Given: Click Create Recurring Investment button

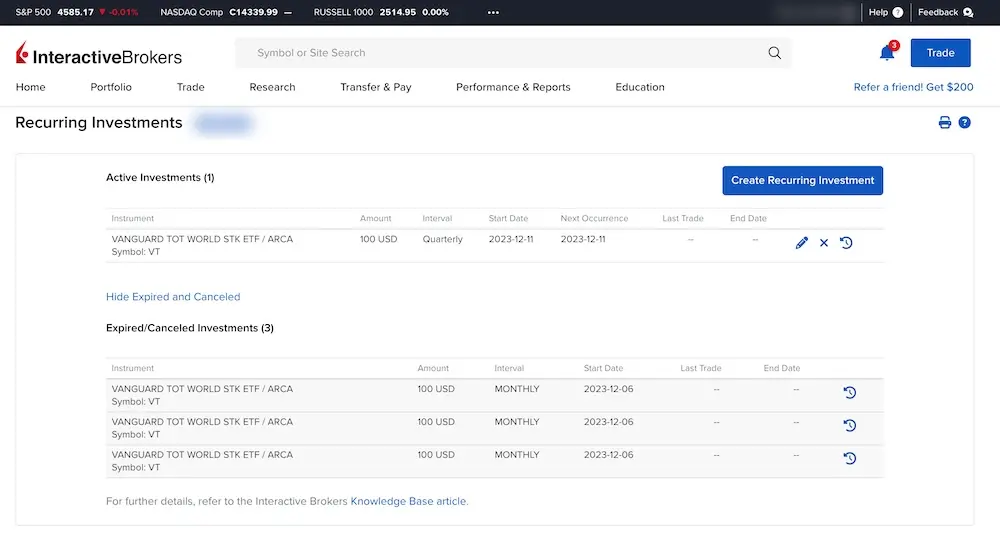Looking at the screenshot, I should [802, 180].
